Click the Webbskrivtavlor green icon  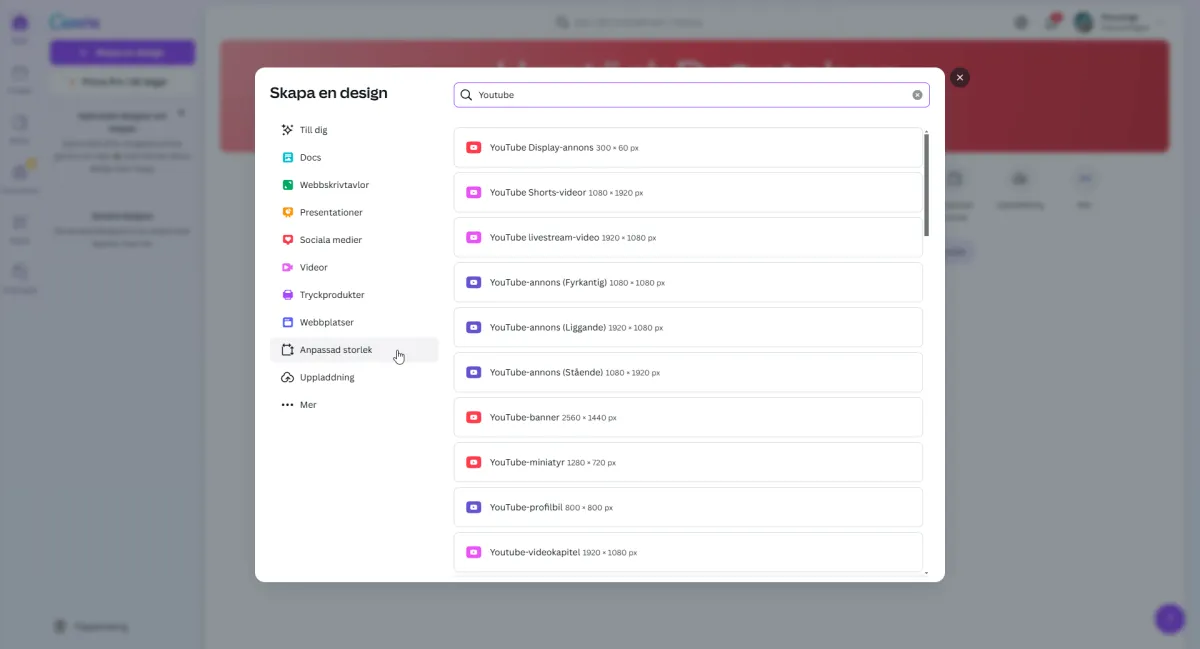(288, 185)
